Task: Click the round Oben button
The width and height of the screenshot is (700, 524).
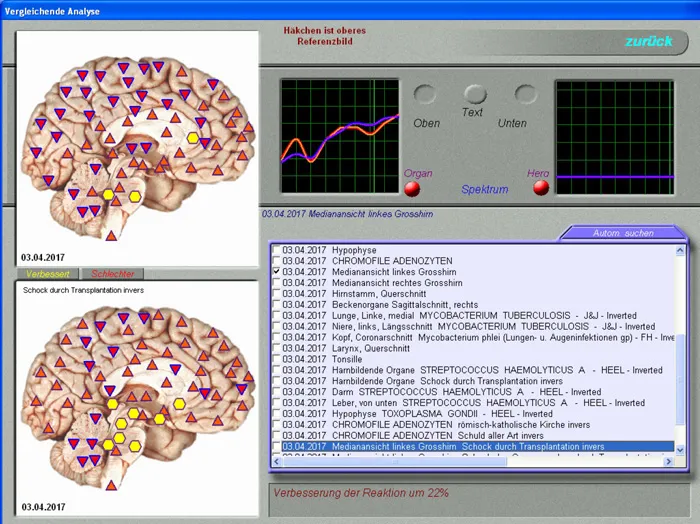Action: (425, 95)
